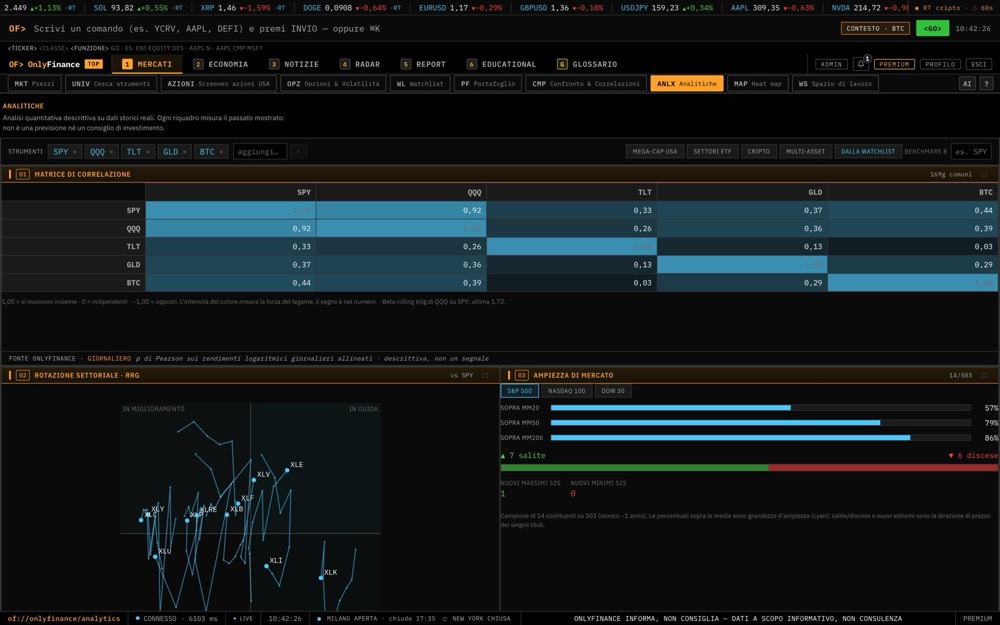
Task: Click the SOPRA MM200 progress bar
Action: point(760,438)
